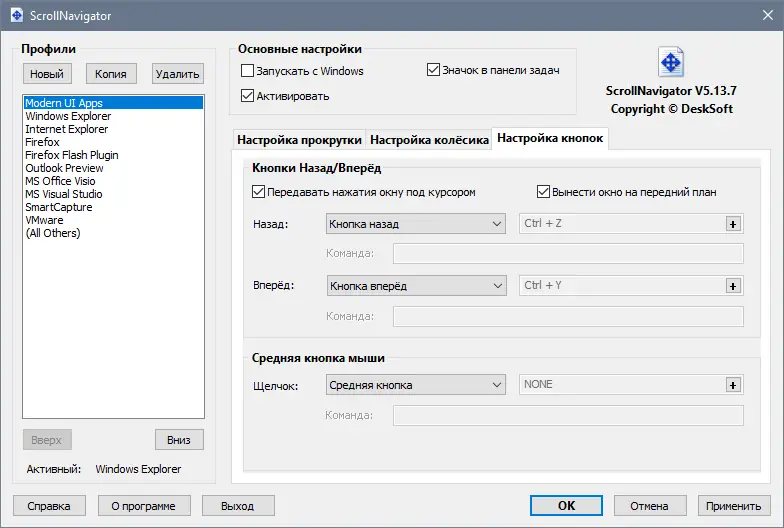The image size is (784, 528).
Task: Select Internet Explorer profile
Action: click(114, 129)
